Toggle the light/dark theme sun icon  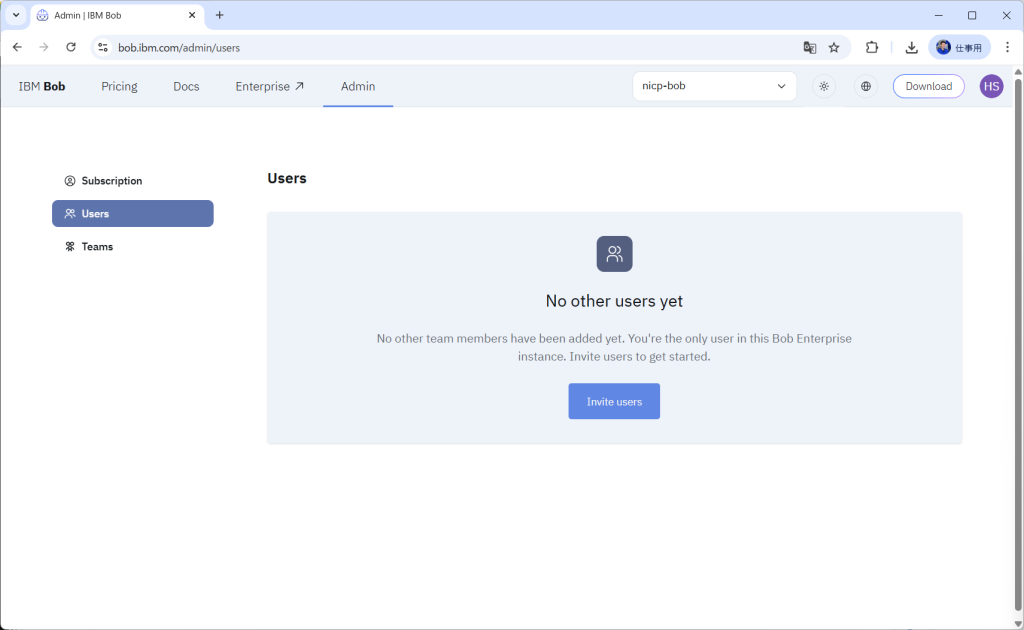pyautogui.click(x=824, y=86)
